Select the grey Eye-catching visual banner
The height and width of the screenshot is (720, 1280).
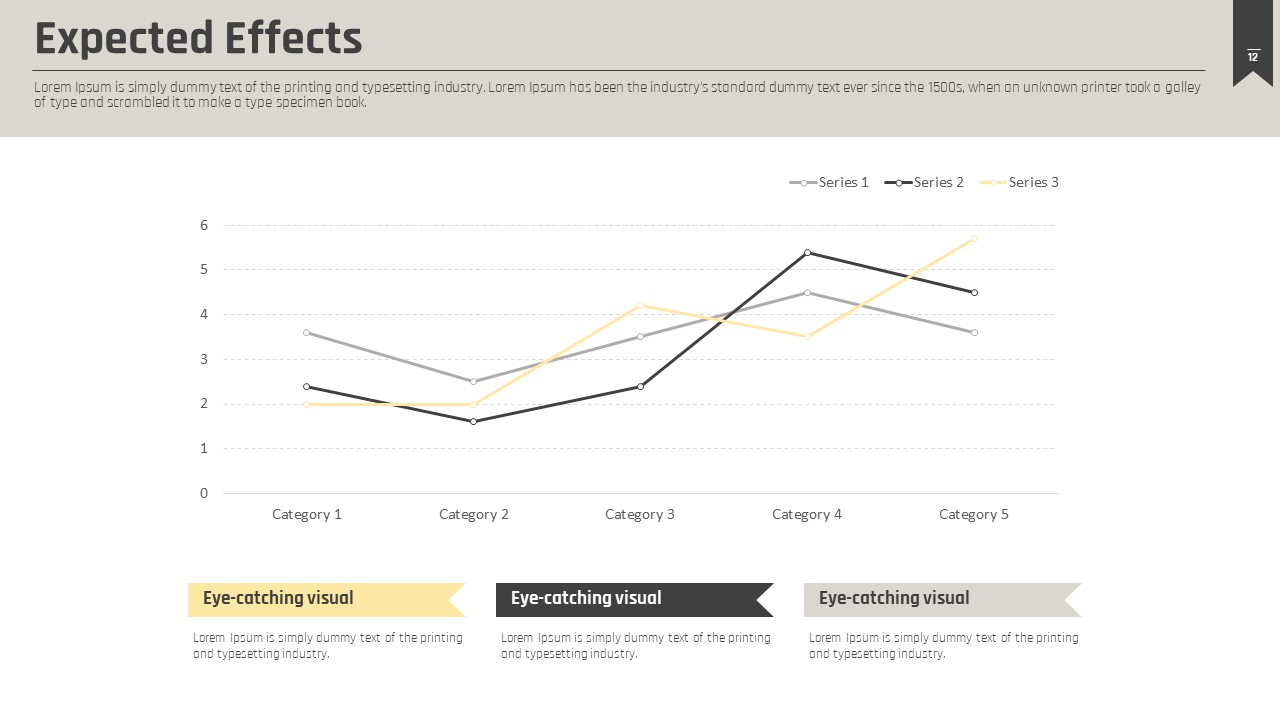[942, 599]
